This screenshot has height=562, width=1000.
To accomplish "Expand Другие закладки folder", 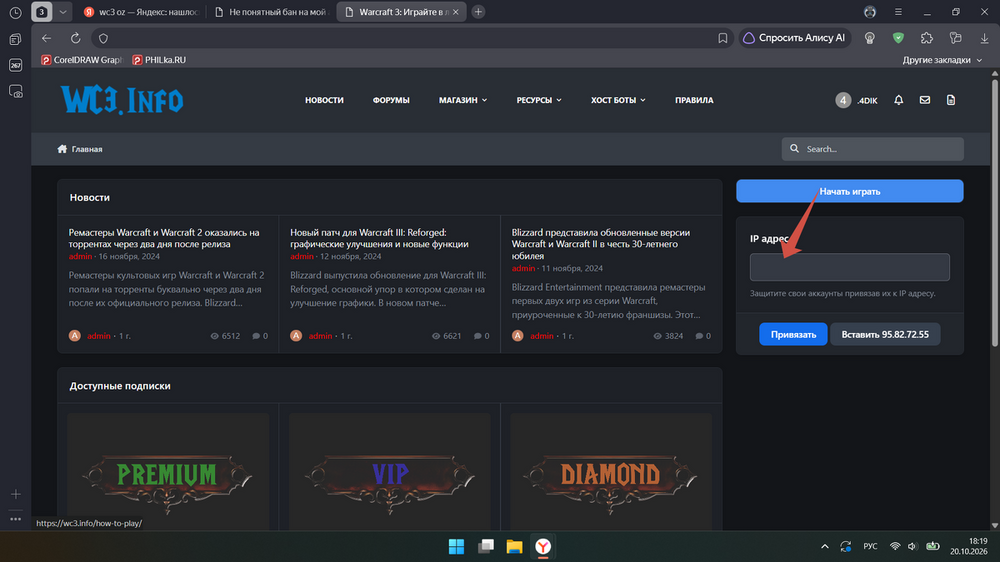I will [x=942, y=60].
